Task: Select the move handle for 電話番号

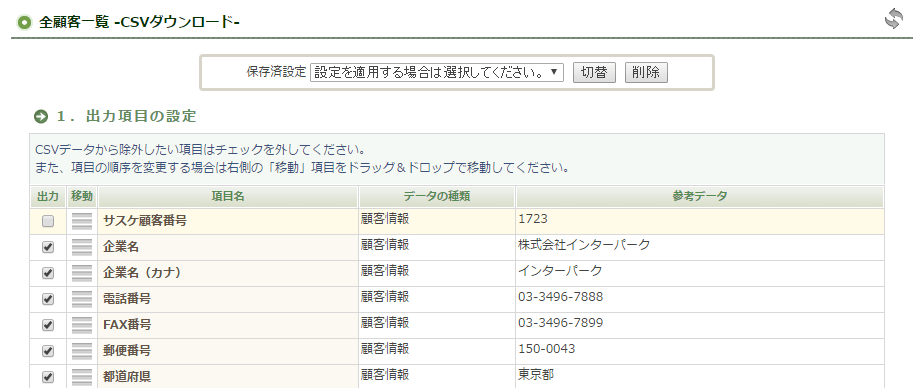Action: coord(82,298)
